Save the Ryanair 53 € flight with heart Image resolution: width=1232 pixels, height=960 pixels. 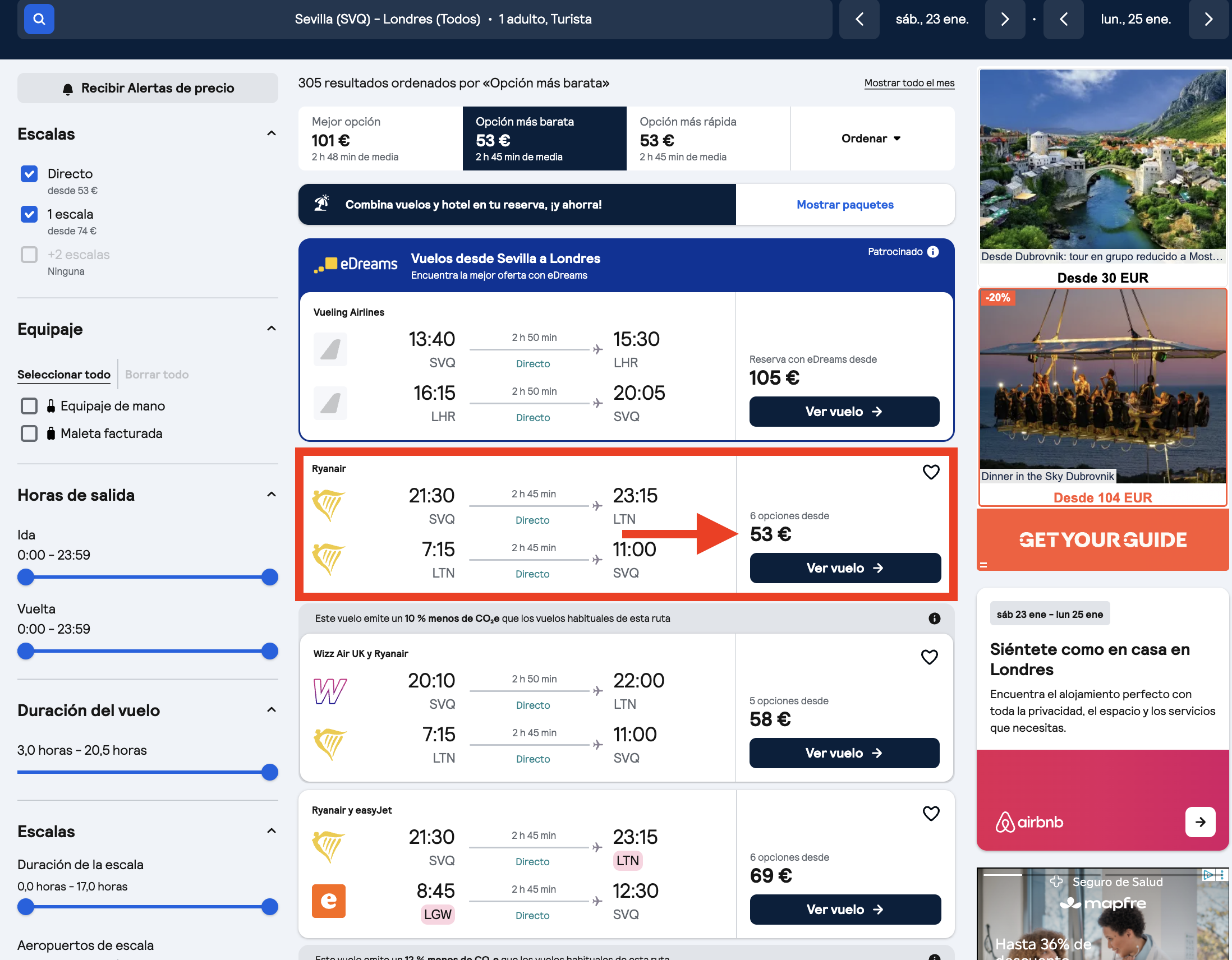tap(931, 472)
